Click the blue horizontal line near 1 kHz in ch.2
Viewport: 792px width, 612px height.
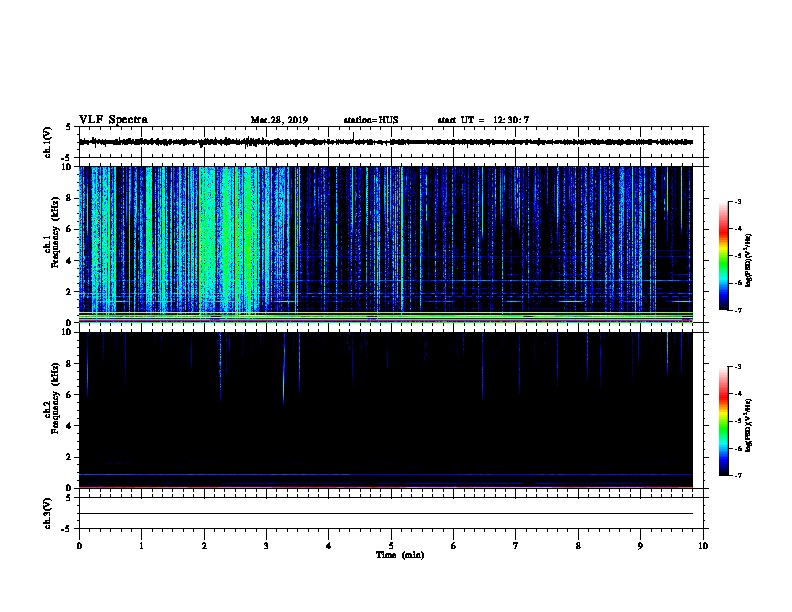[386, 475]
